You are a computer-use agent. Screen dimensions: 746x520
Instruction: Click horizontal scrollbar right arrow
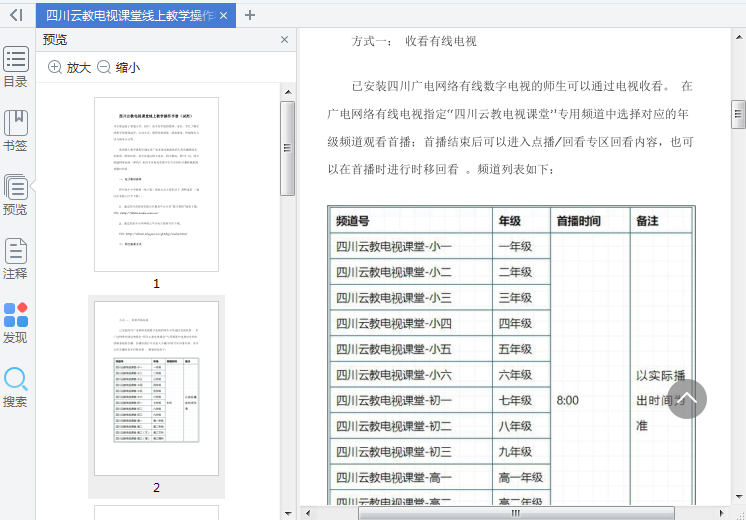[x=721, y=513]
